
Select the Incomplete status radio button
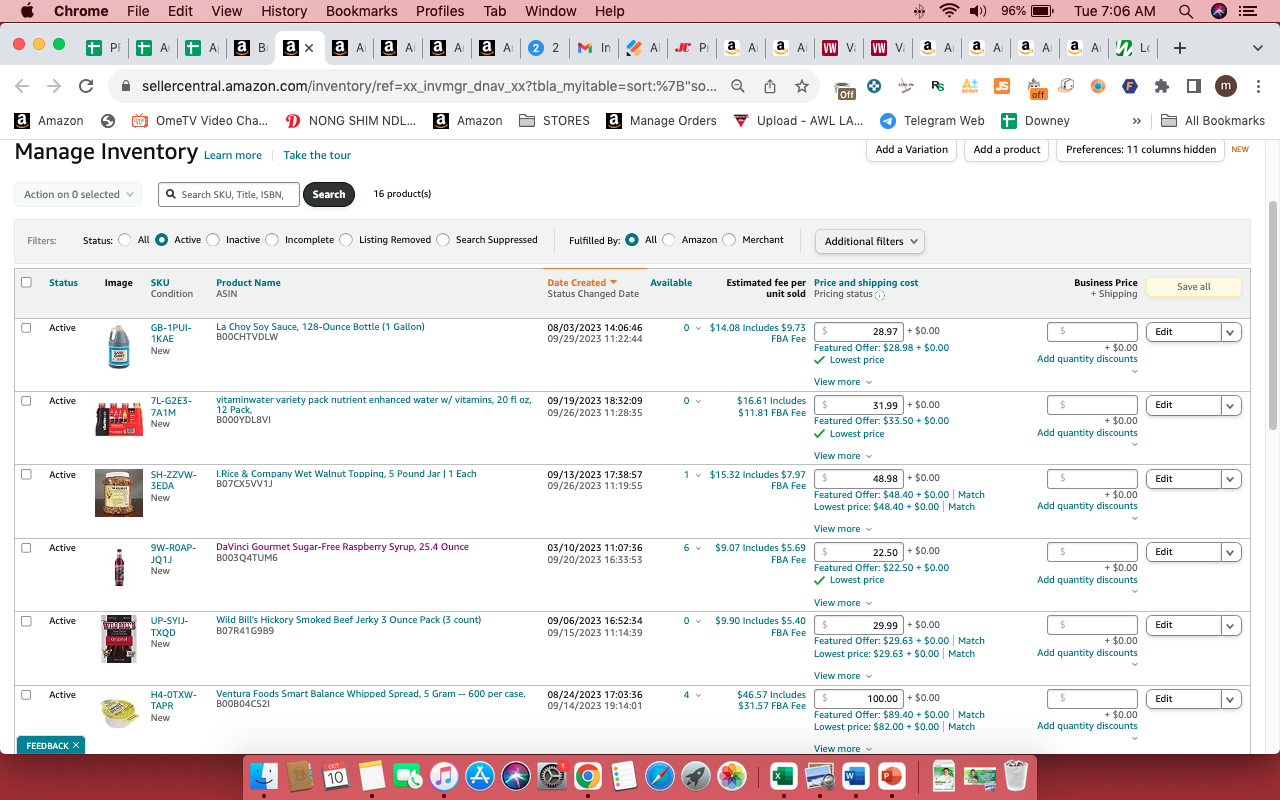coord(272,240)
